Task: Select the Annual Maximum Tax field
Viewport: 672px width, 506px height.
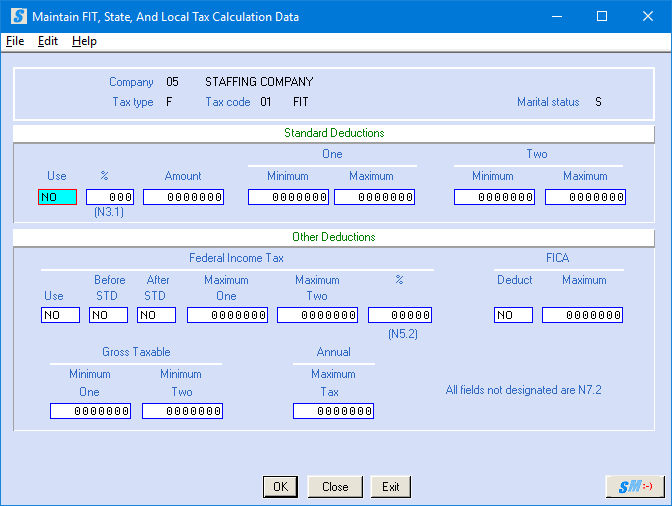Action: click(333, 411)
